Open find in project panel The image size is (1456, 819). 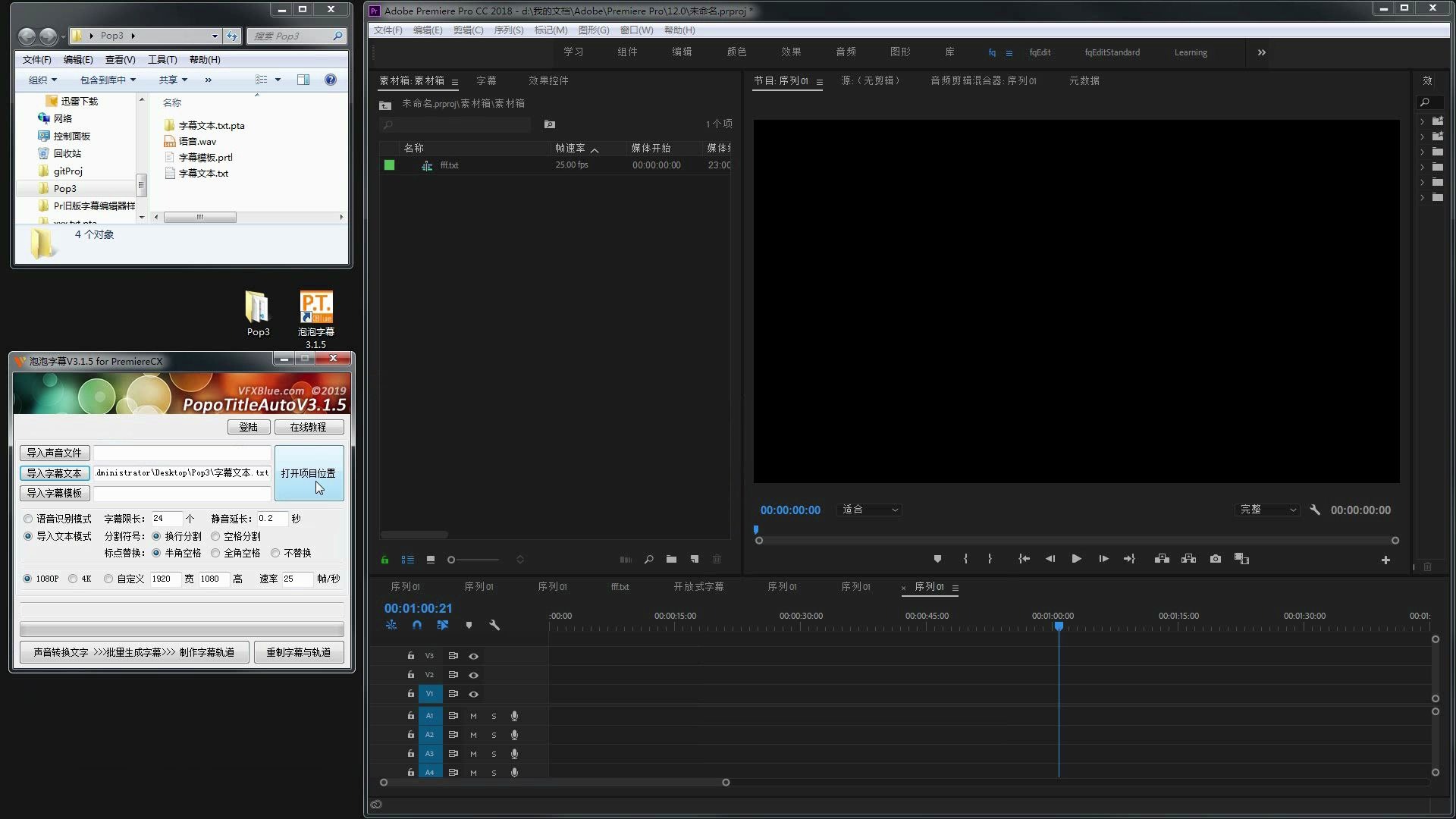point(648,560)
